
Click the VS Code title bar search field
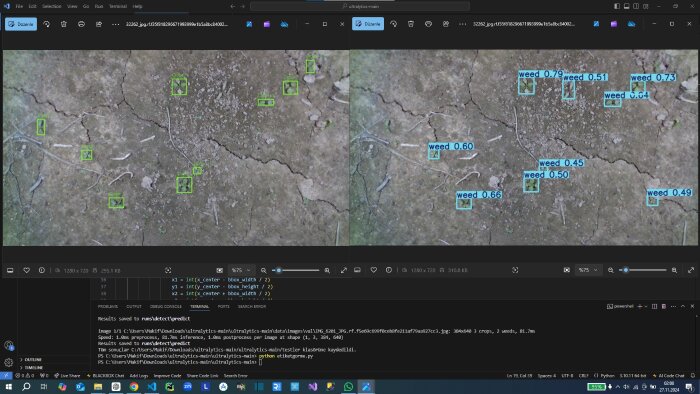pos(360,6)
